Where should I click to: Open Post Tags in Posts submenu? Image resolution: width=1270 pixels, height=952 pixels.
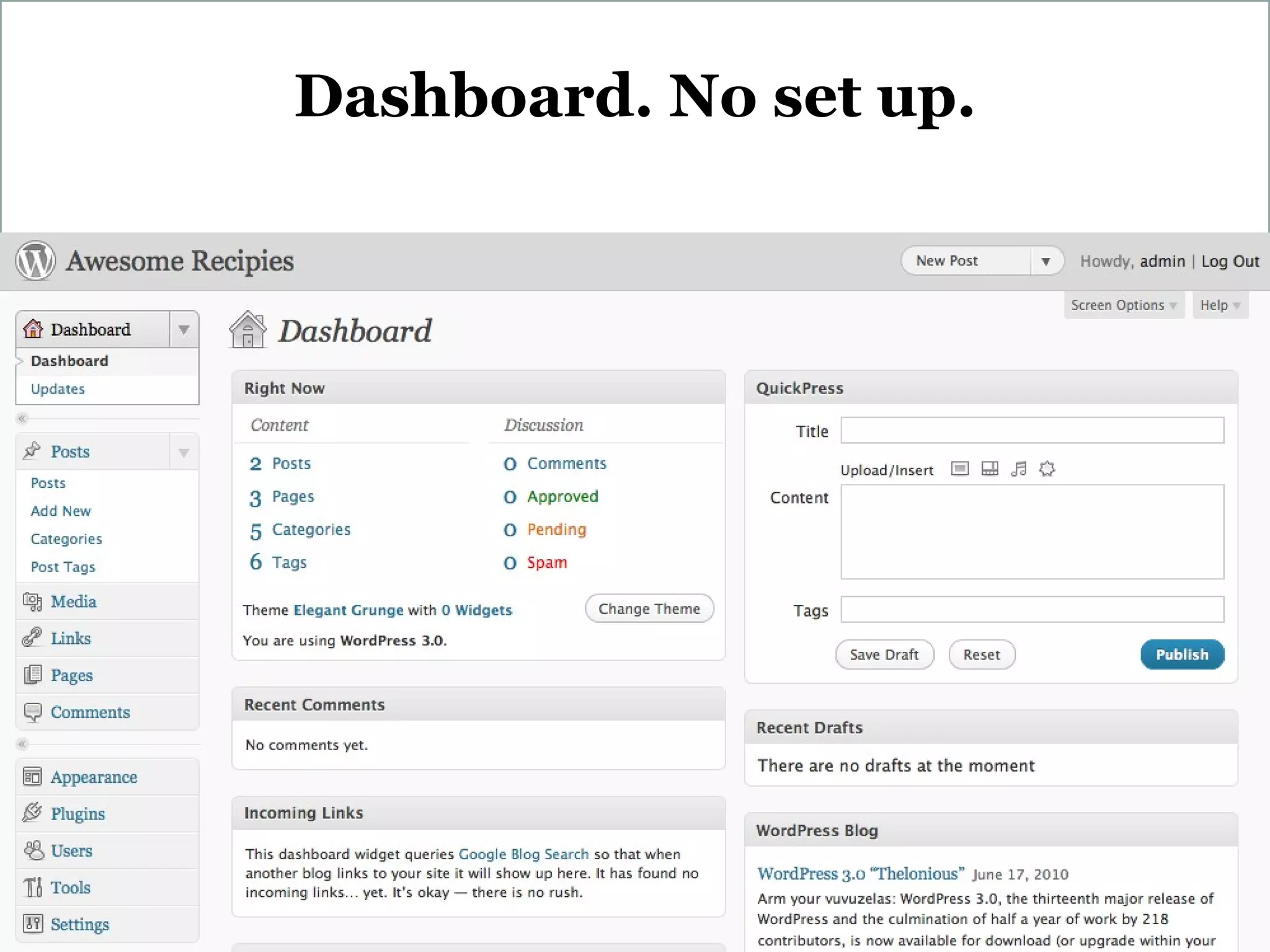click(x=63, y=566)
